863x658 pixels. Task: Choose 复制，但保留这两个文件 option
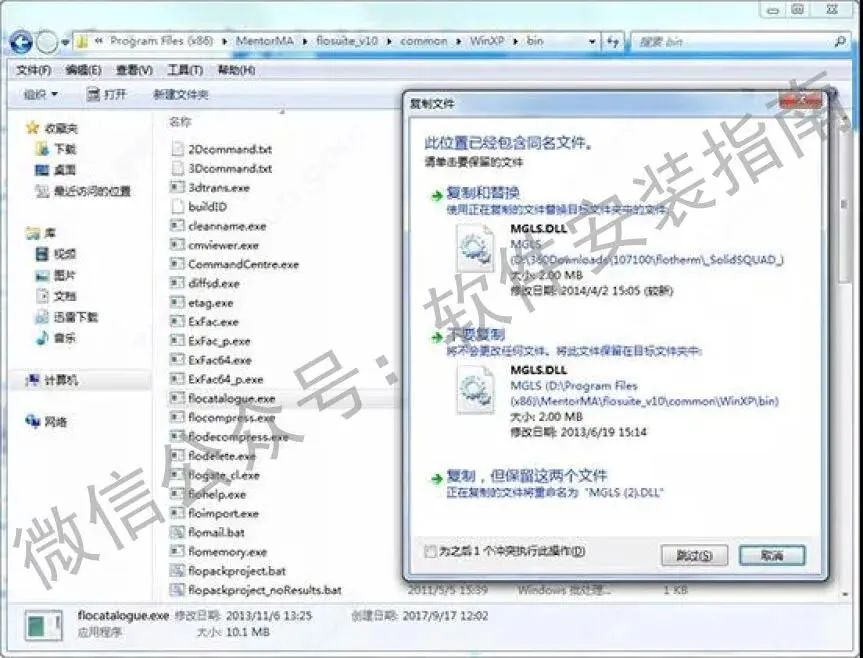[x=527, y=475]
